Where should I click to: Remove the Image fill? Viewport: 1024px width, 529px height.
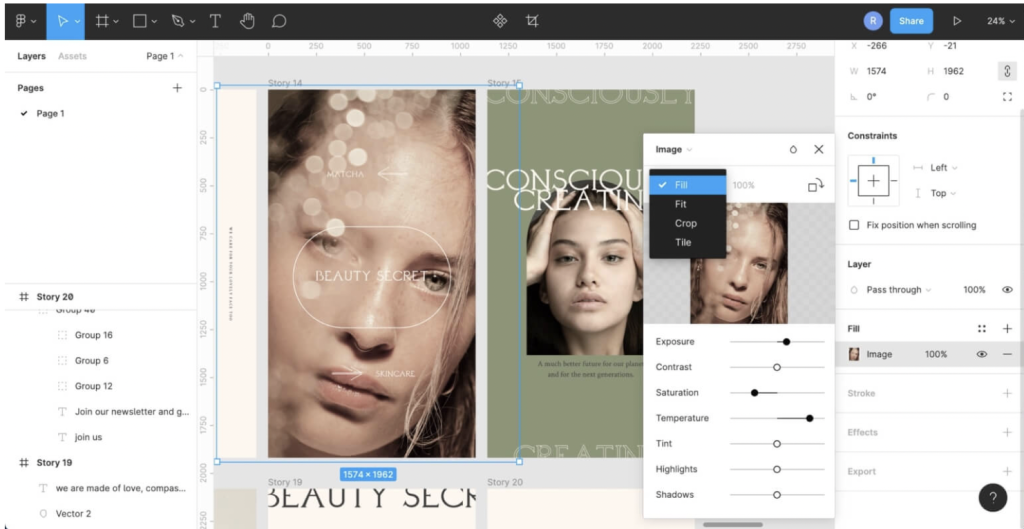tap(1007, 354)
